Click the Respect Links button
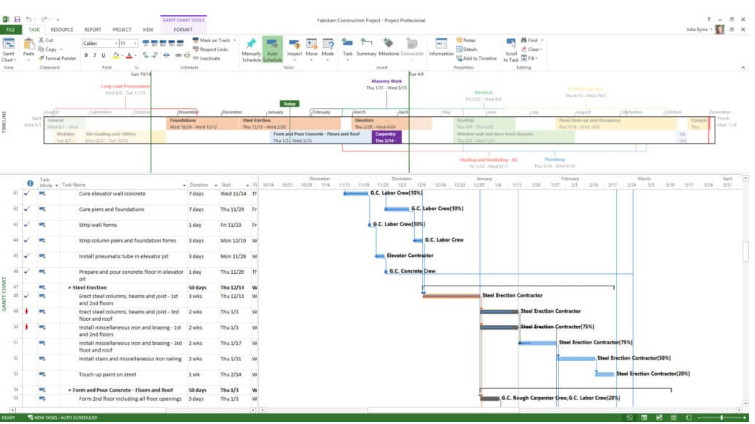 coord(213,49)
